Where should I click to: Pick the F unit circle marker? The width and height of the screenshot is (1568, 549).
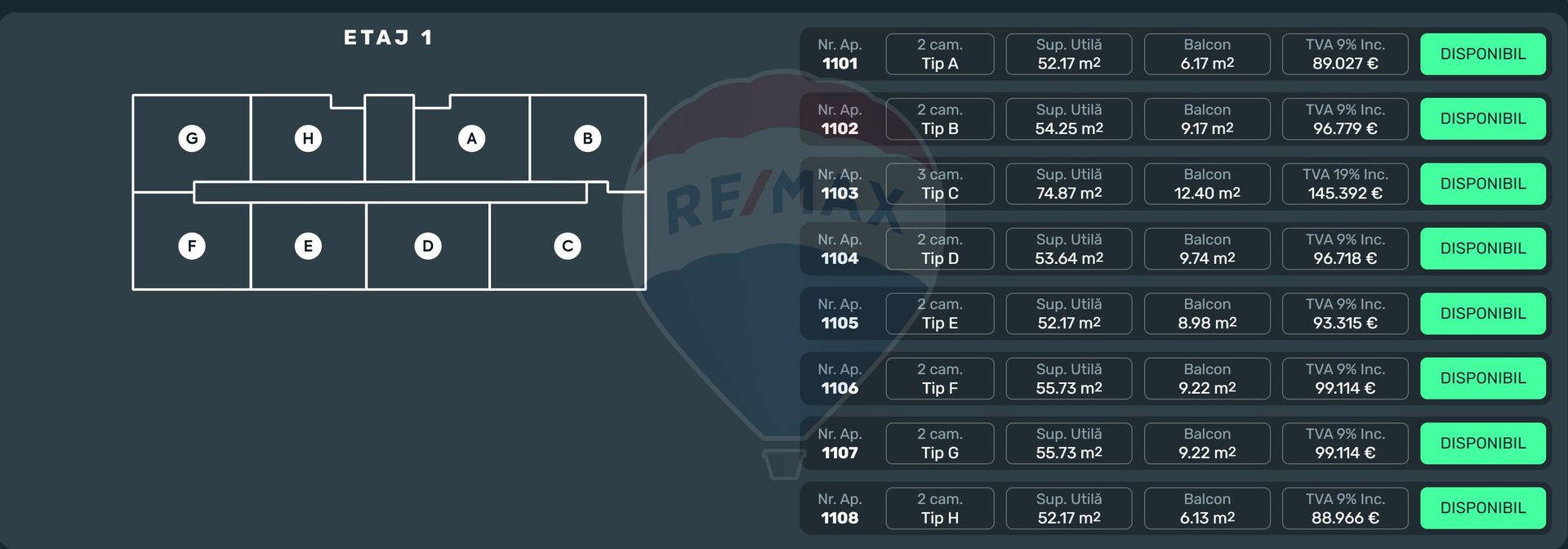(x=192, y=246)
